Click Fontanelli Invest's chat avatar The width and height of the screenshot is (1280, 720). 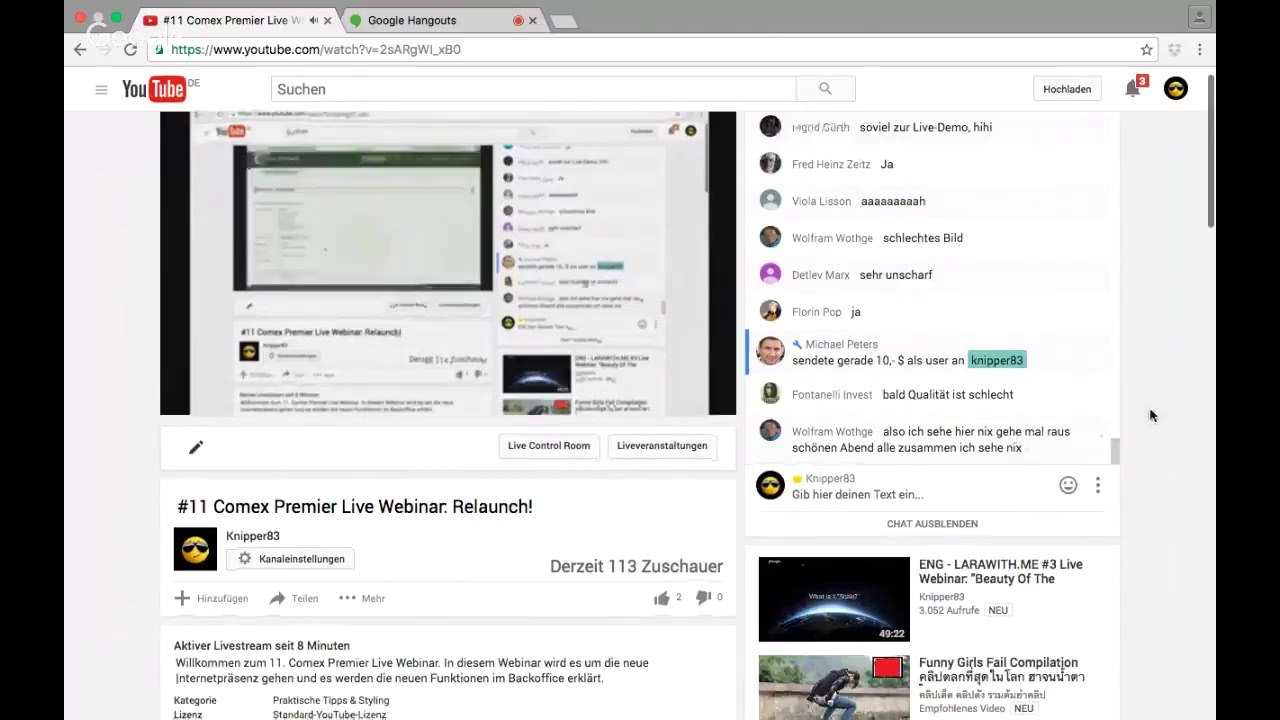pyautogui.click(x=770, y=394)
